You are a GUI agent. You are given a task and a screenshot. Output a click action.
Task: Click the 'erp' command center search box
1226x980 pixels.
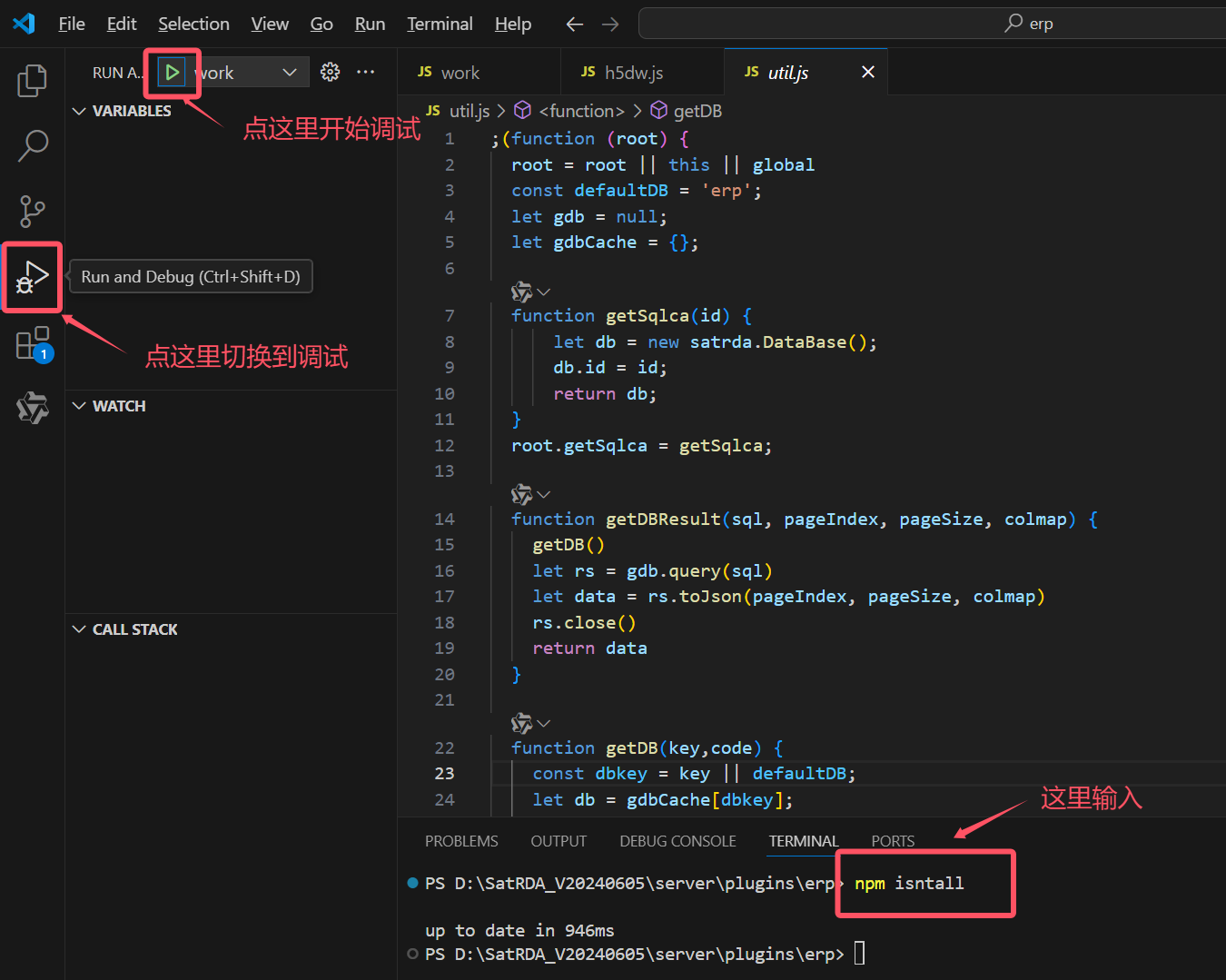coord(932,24)
